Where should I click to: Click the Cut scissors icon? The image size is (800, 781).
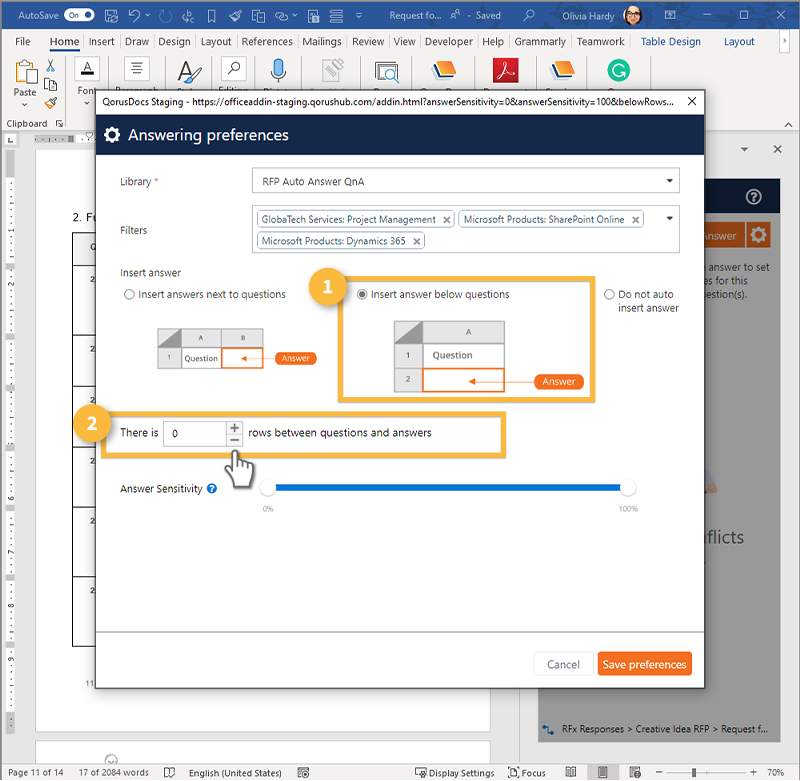(x=50, y=66)
